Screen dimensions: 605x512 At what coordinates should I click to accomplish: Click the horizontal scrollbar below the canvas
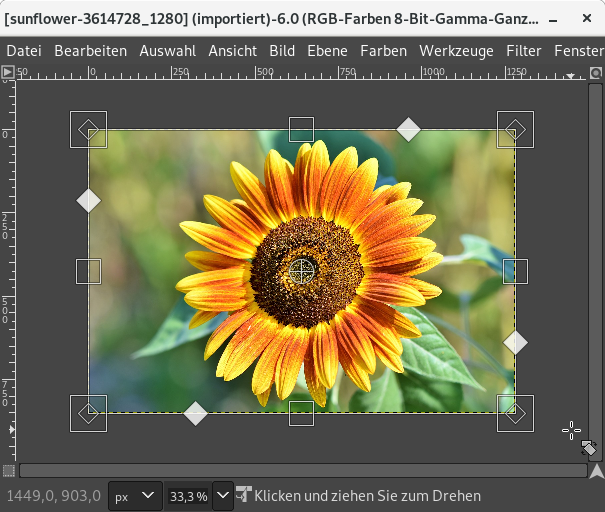(x=302, y=471)
